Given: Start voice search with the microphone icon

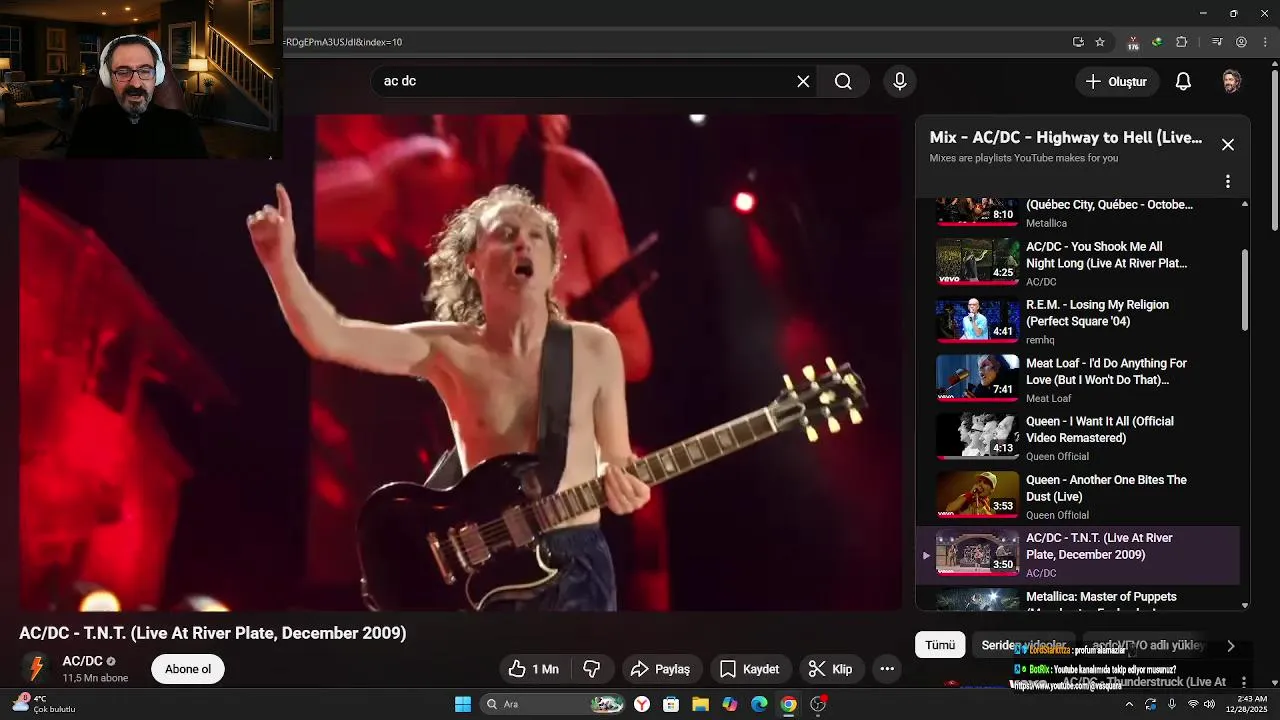Looking at the screenshot, I should [x=900, y=81].
